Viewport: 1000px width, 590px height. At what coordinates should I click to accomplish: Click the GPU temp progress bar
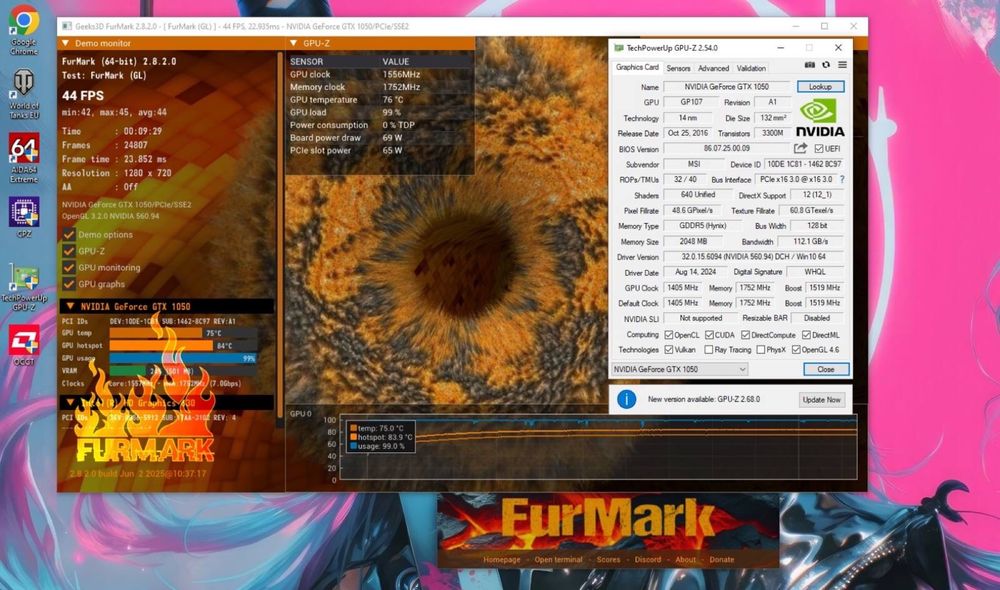(x=183, y=333)
